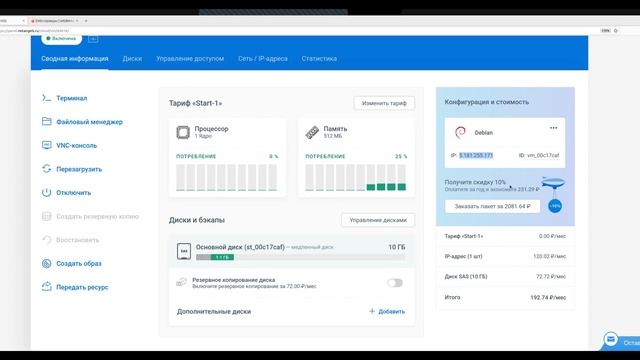Click the main disk usage bar
640x360 pixels.
click(301, 257)
